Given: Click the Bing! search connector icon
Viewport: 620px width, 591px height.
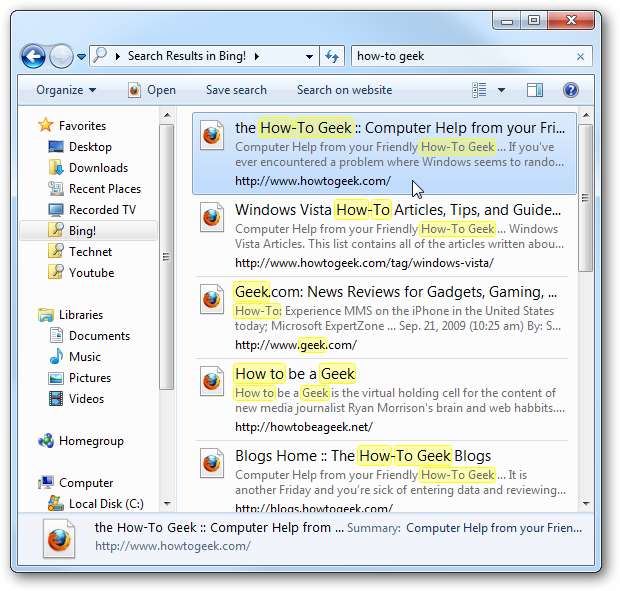Looking at the screenshot, I should (x=56, y=230).
